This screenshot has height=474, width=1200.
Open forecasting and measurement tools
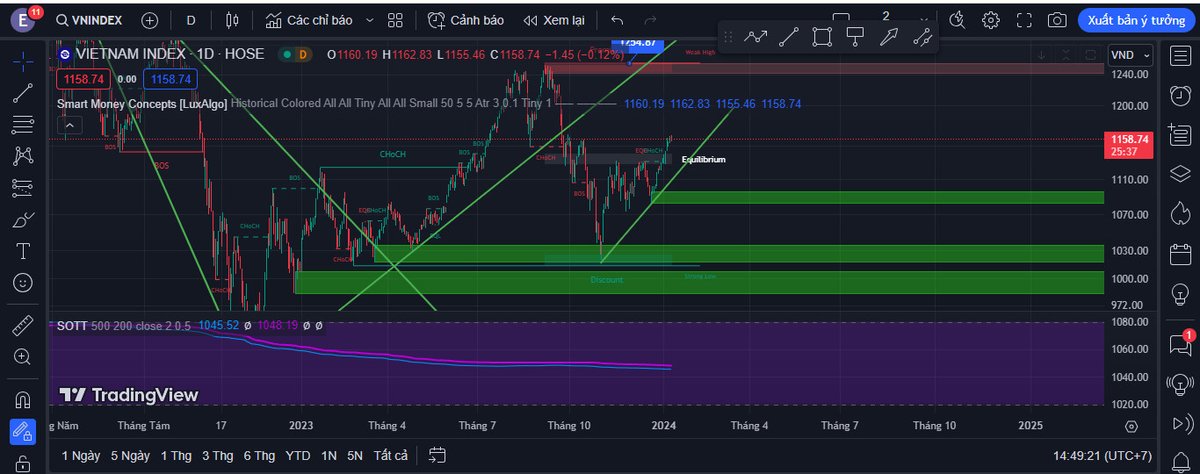(x=23, y=187)
